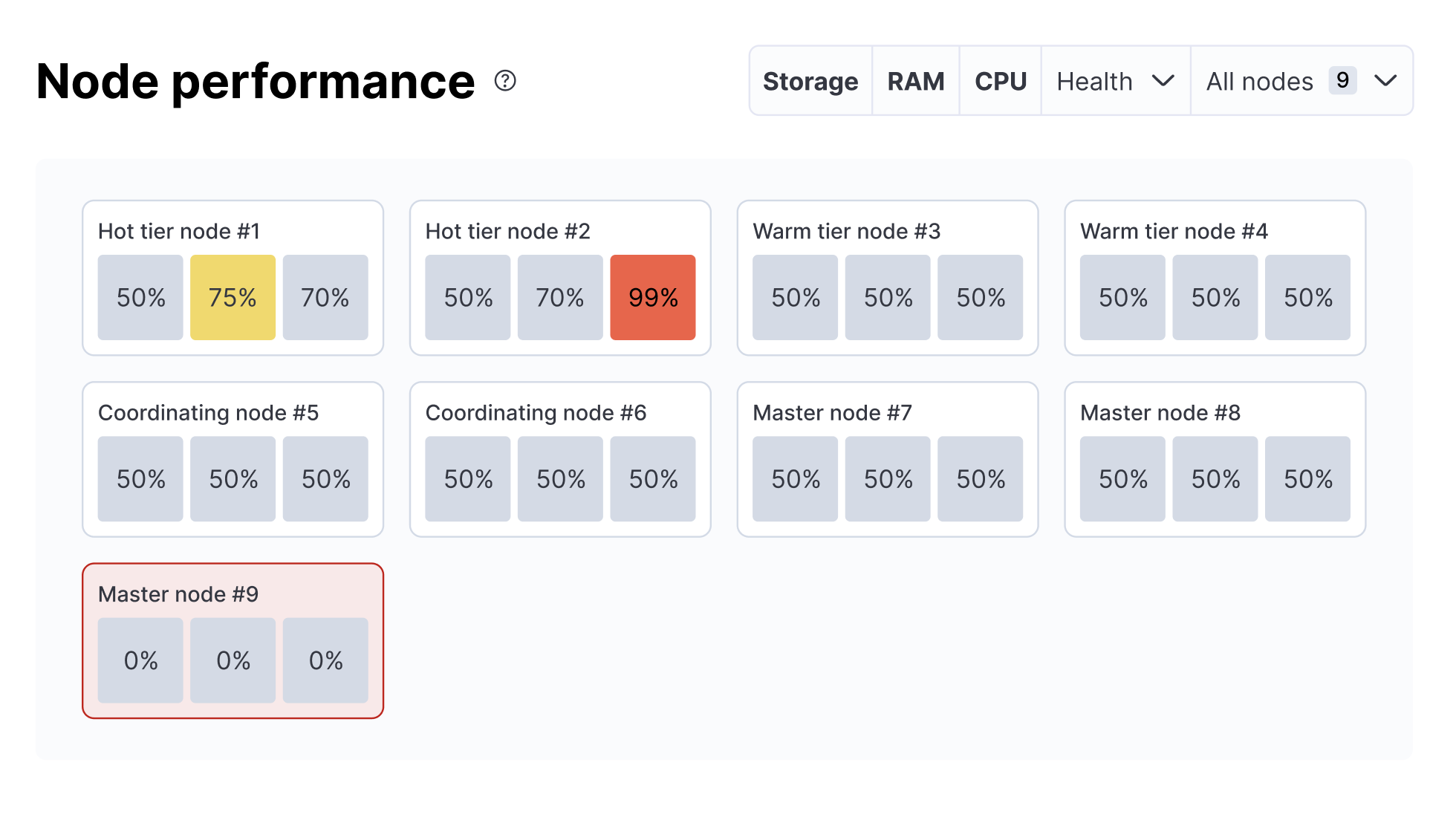
Task: Select the Warm tier node #3 title
Action: click(x=847, y=232)
